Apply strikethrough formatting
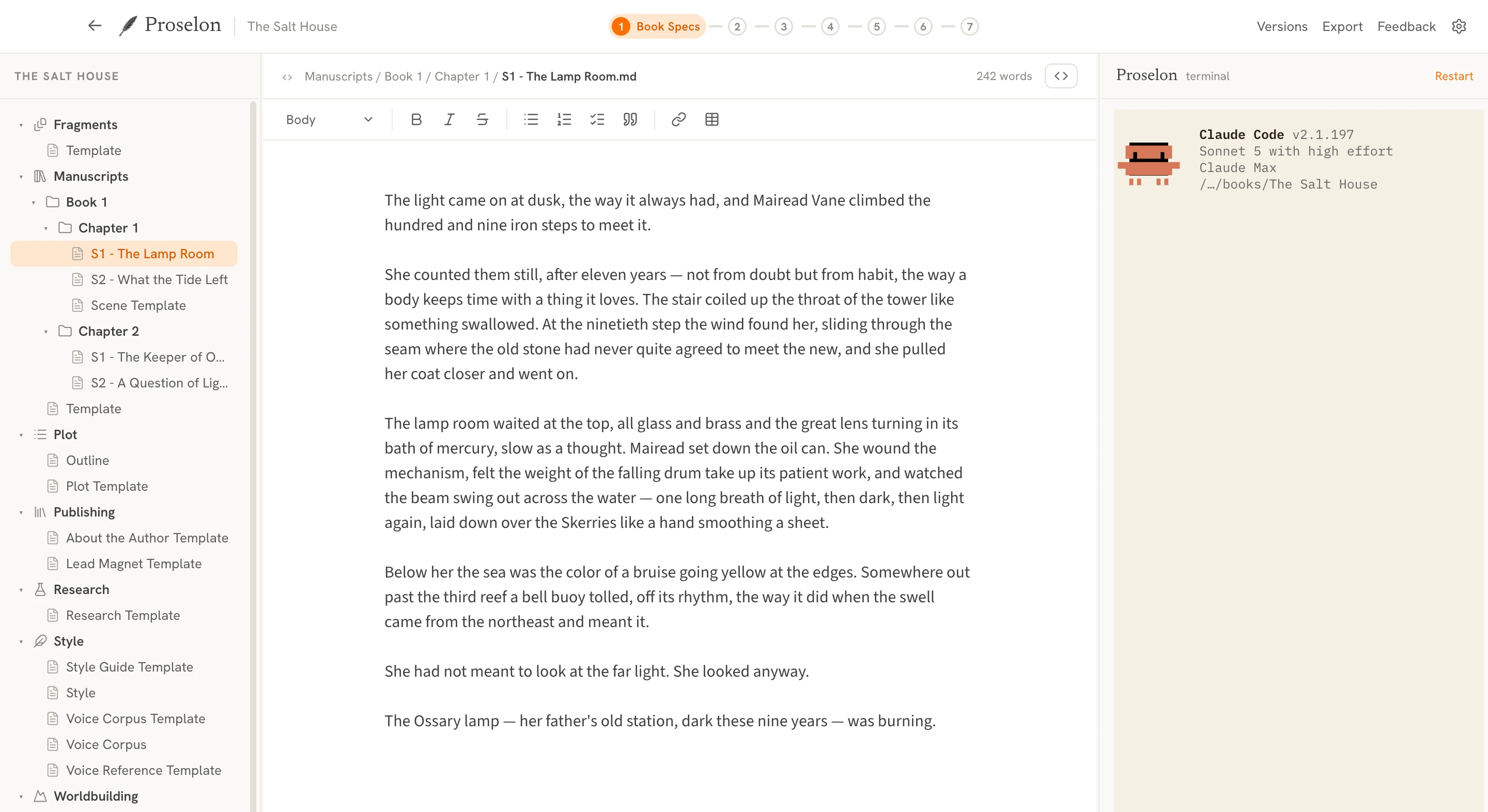This screenshot has height=812, width=1488. [x=483, y=119]
